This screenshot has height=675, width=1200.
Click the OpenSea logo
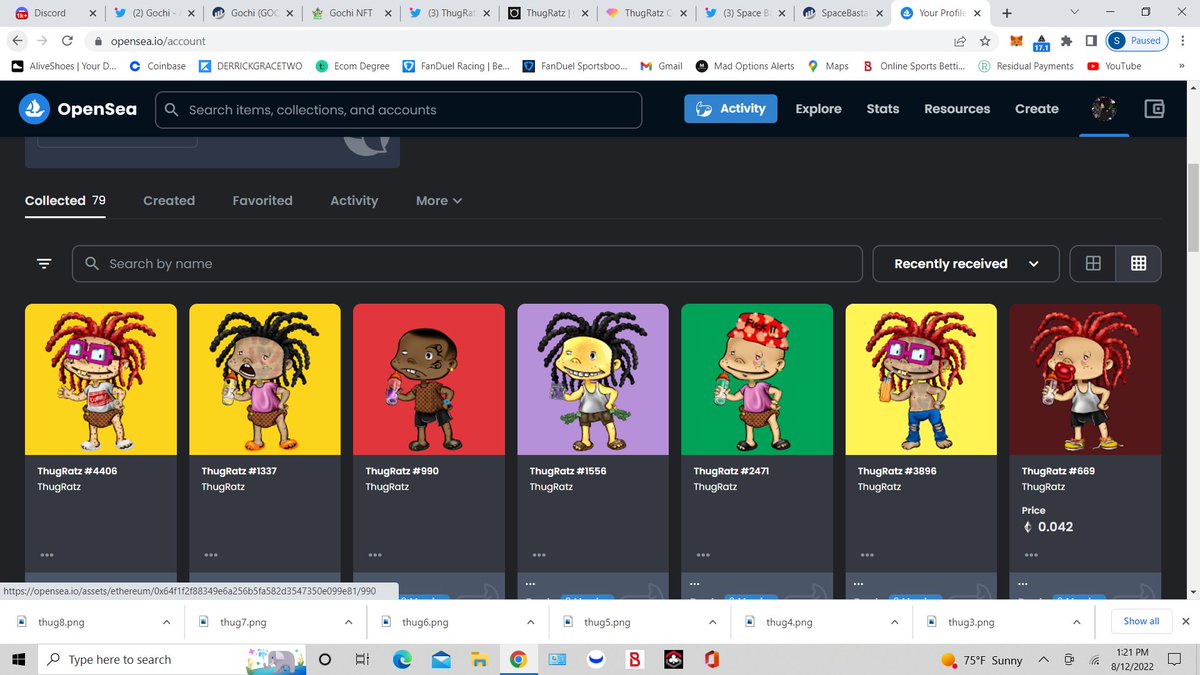tap(78, 109)
